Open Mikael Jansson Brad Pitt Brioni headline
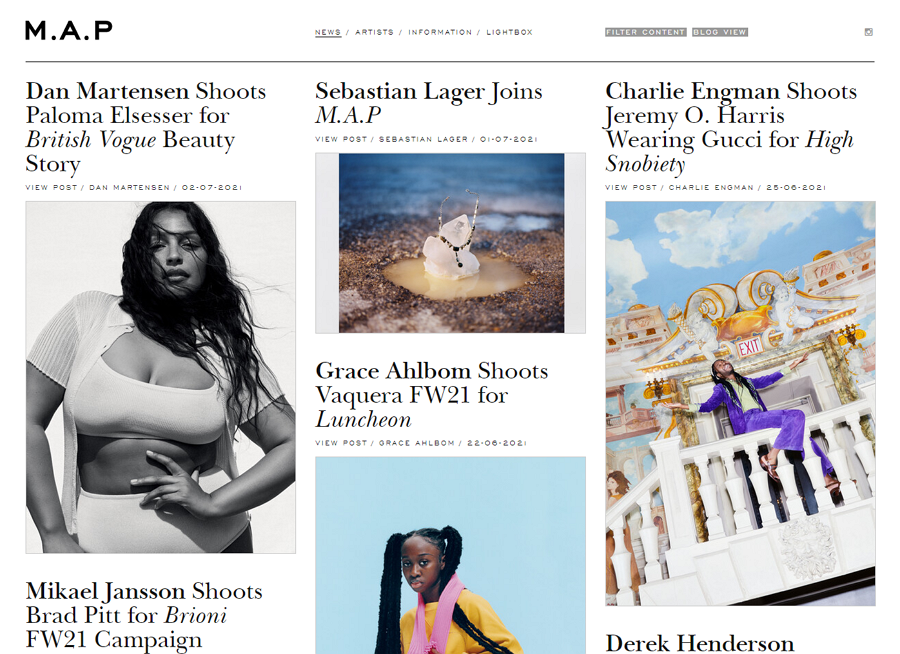 [x=144, y=615]
